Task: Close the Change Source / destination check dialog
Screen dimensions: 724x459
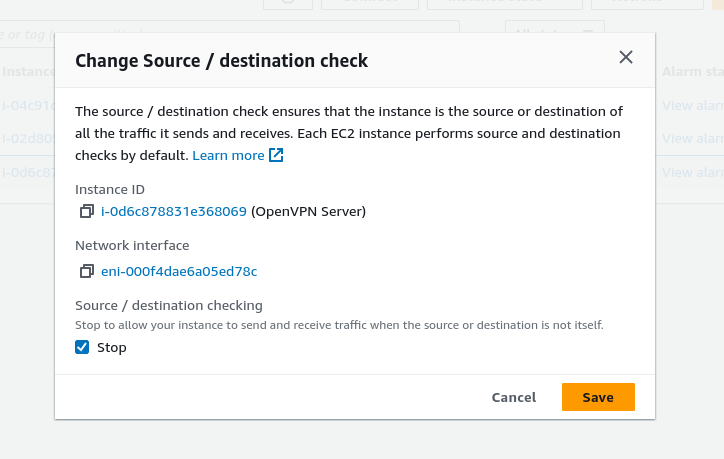Action: [x=626, y=57]
